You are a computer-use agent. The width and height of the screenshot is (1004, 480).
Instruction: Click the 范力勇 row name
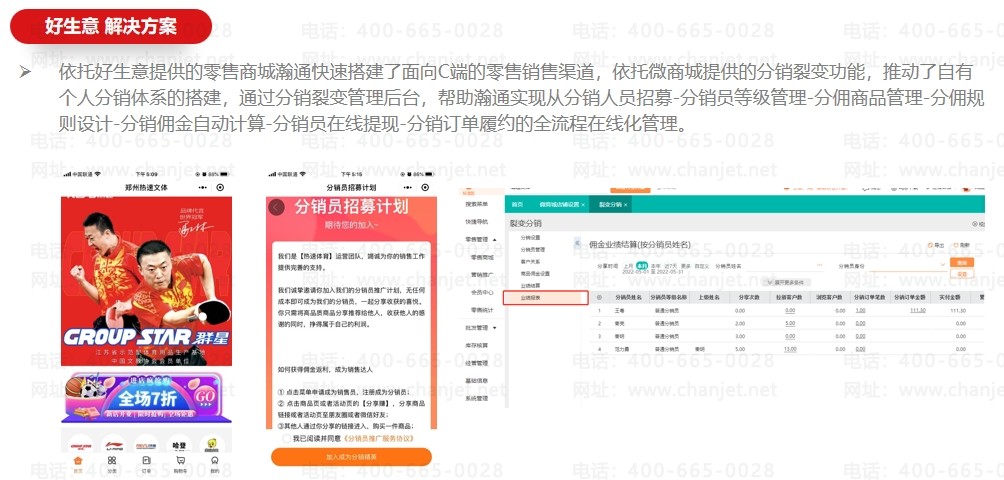tap(624, 349)
